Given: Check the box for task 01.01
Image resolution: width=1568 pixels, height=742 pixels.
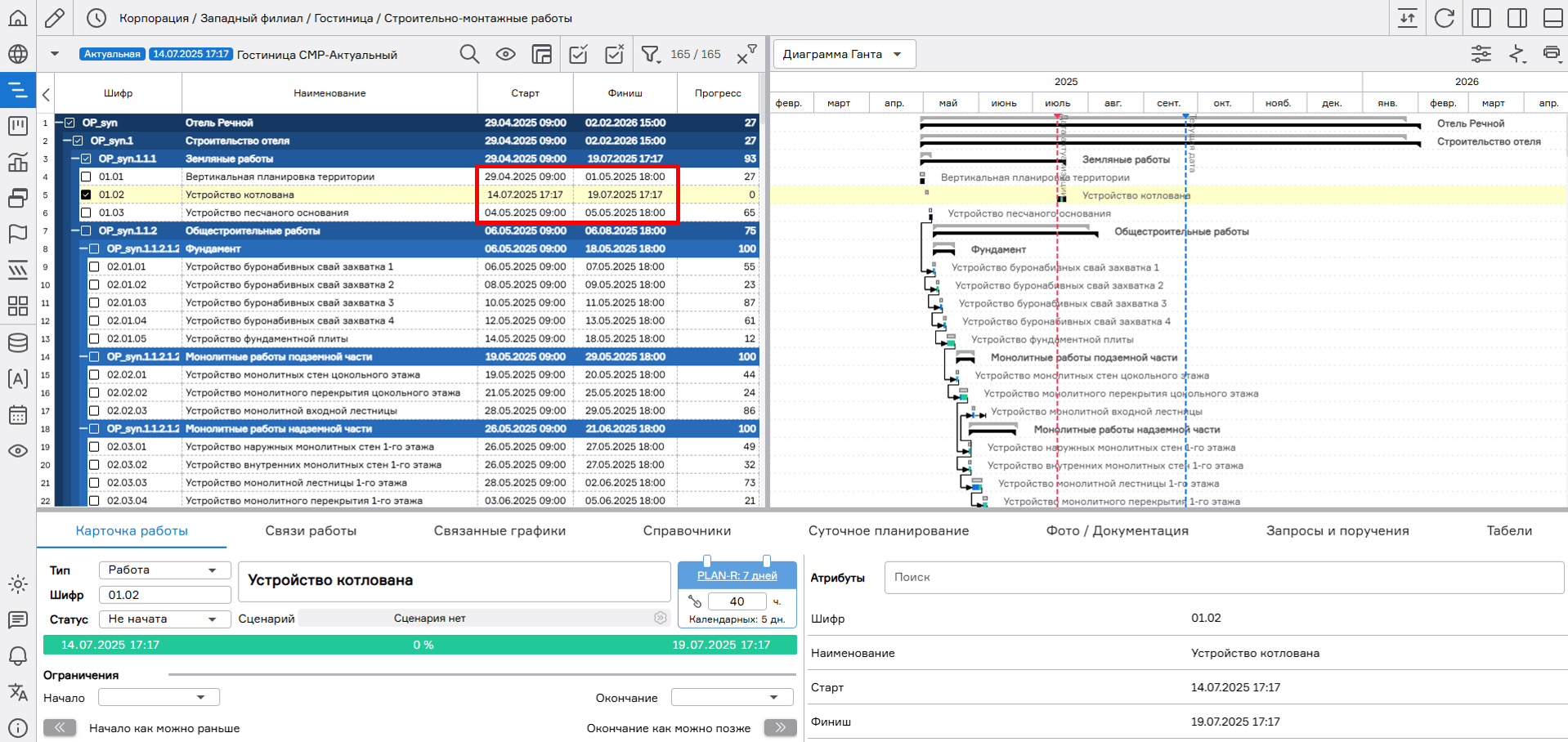Looking at the screenshot, I should point(86,177).
